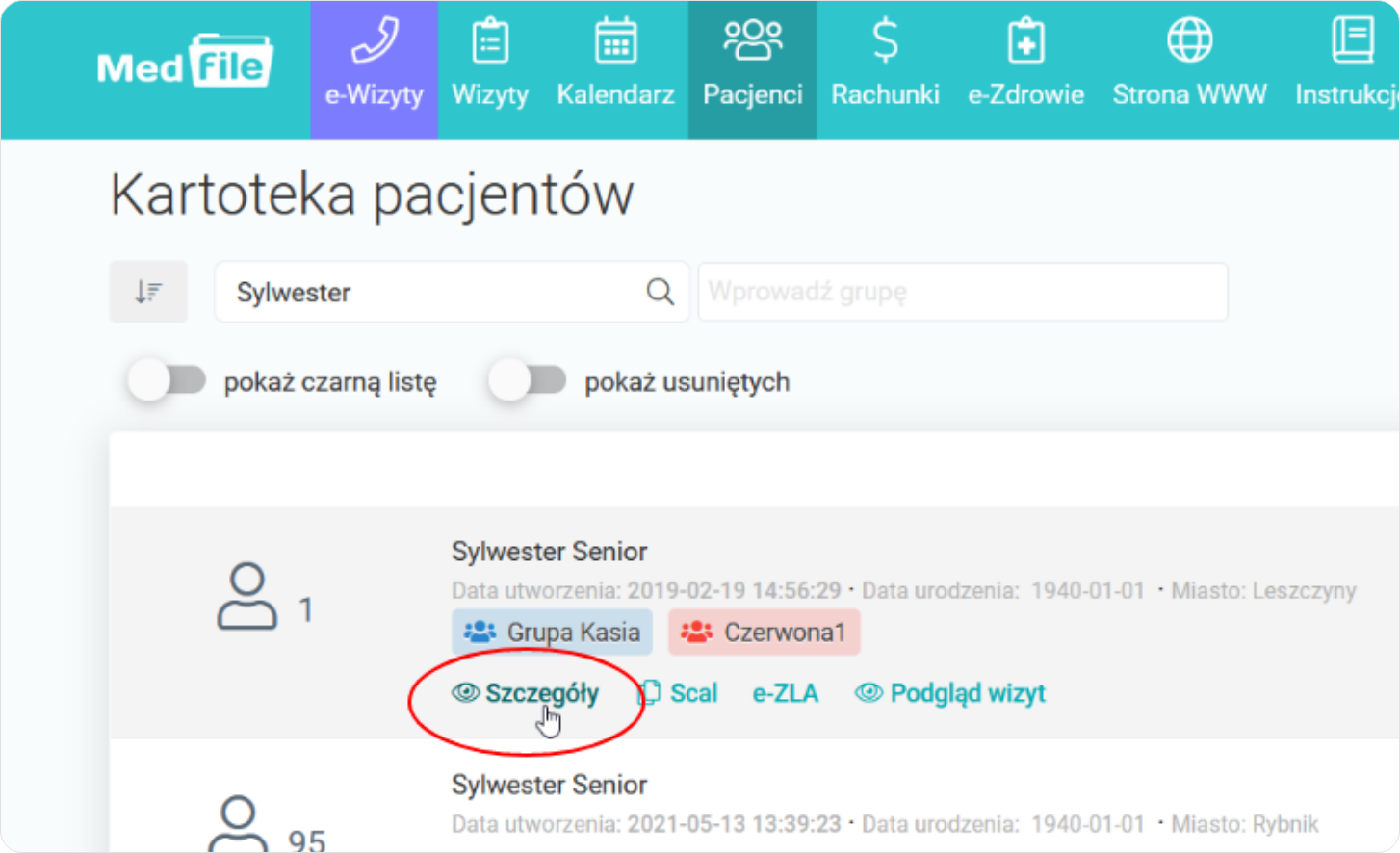
Task: Switch to the e-Zdrowie tab
Action: (1025, 69)
